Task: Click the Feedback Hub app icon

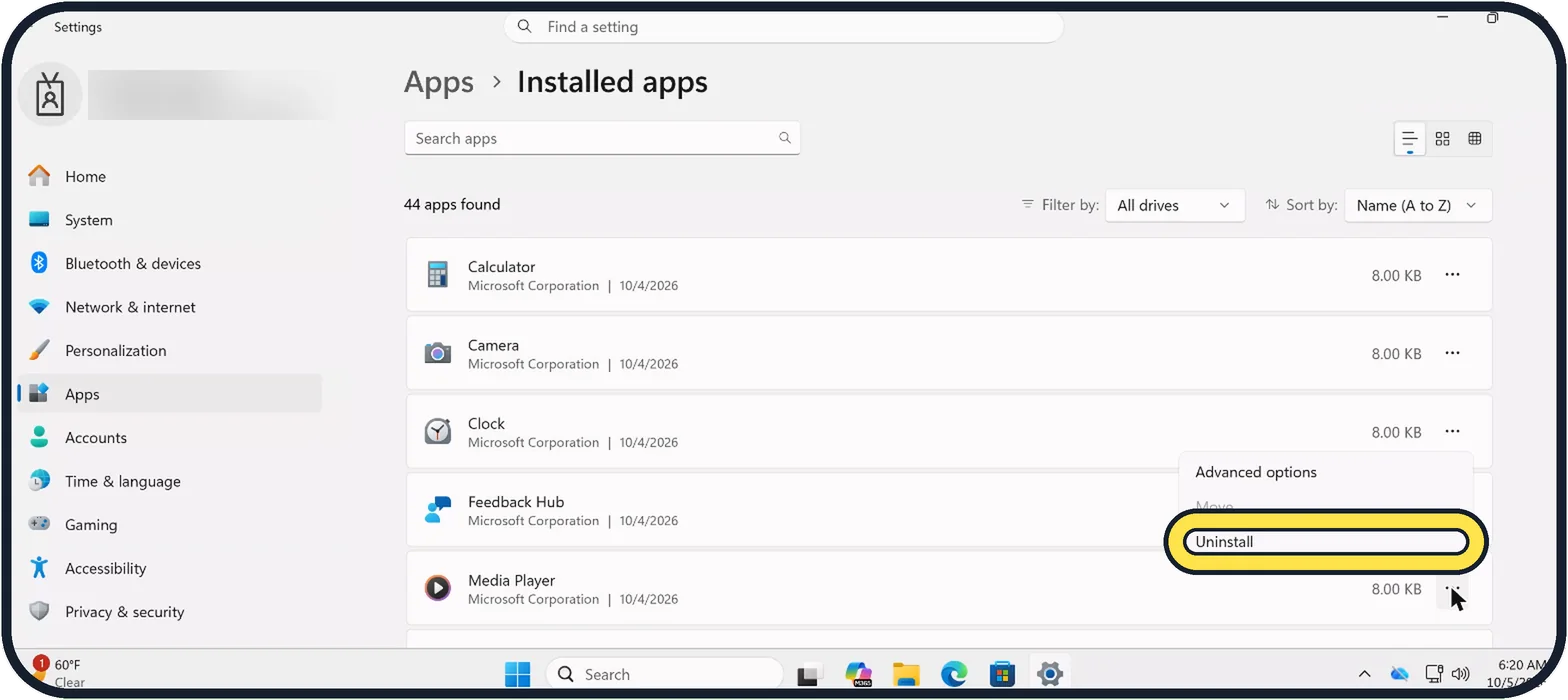Action: (x=437, y=510)
